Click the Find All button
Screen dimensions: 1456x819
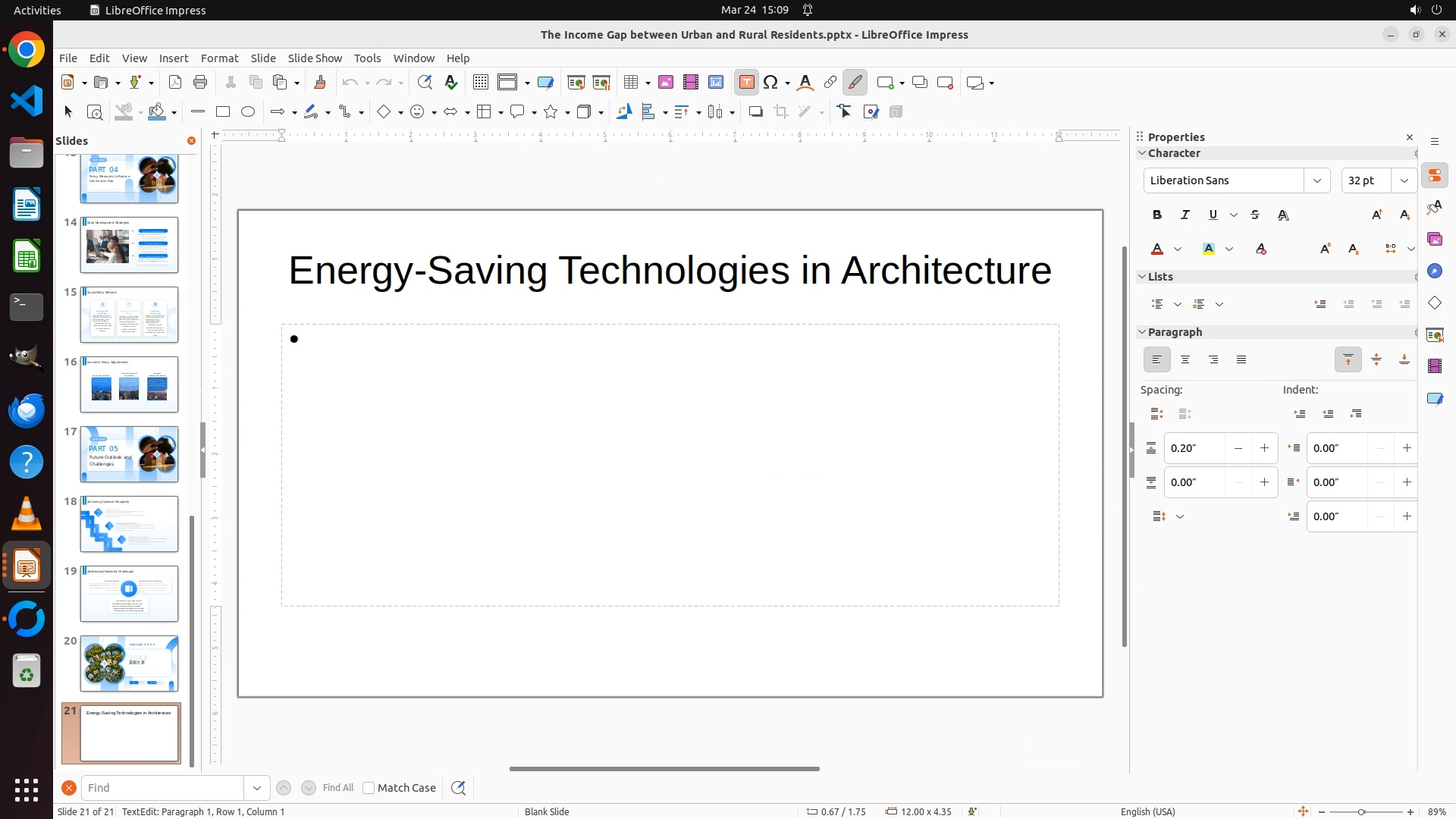[337, 788]
